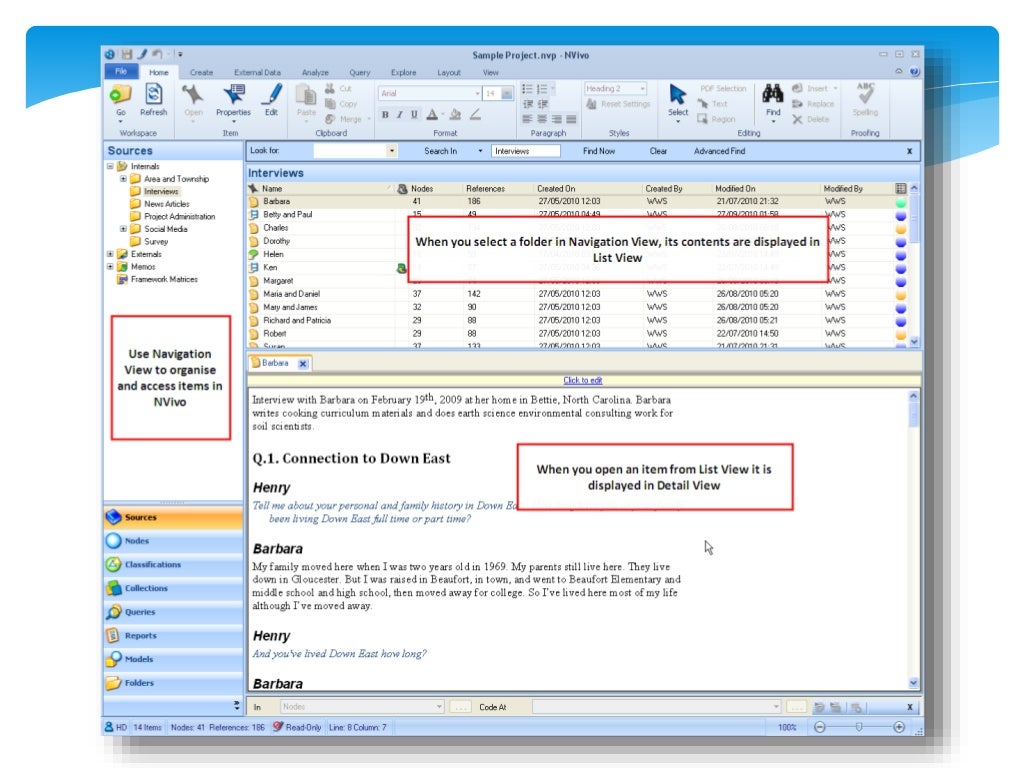Justify paragraph alignment
Image resolution: width=1024 pixels, height=768 pixels.
coord(571,119)
